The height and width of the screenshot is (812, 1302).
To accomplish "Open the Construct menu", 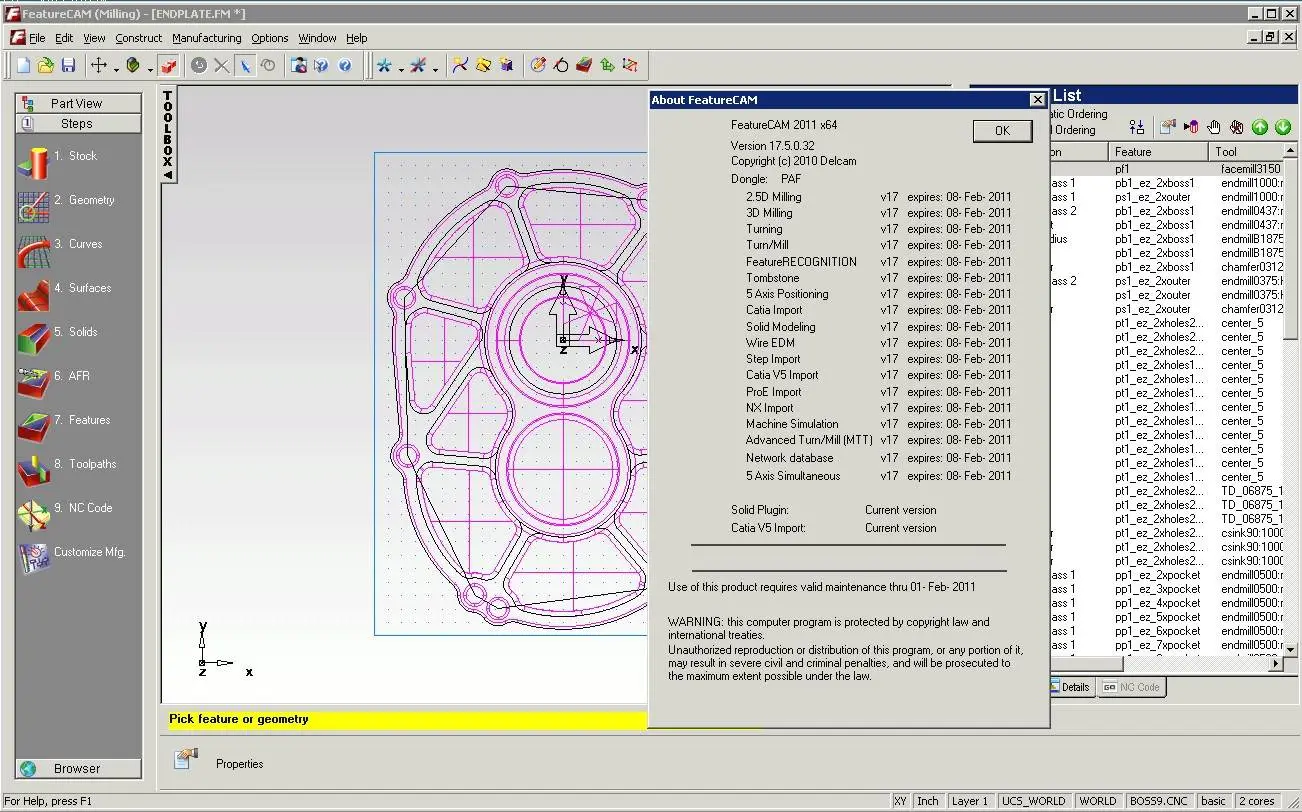I will point(138,38).
